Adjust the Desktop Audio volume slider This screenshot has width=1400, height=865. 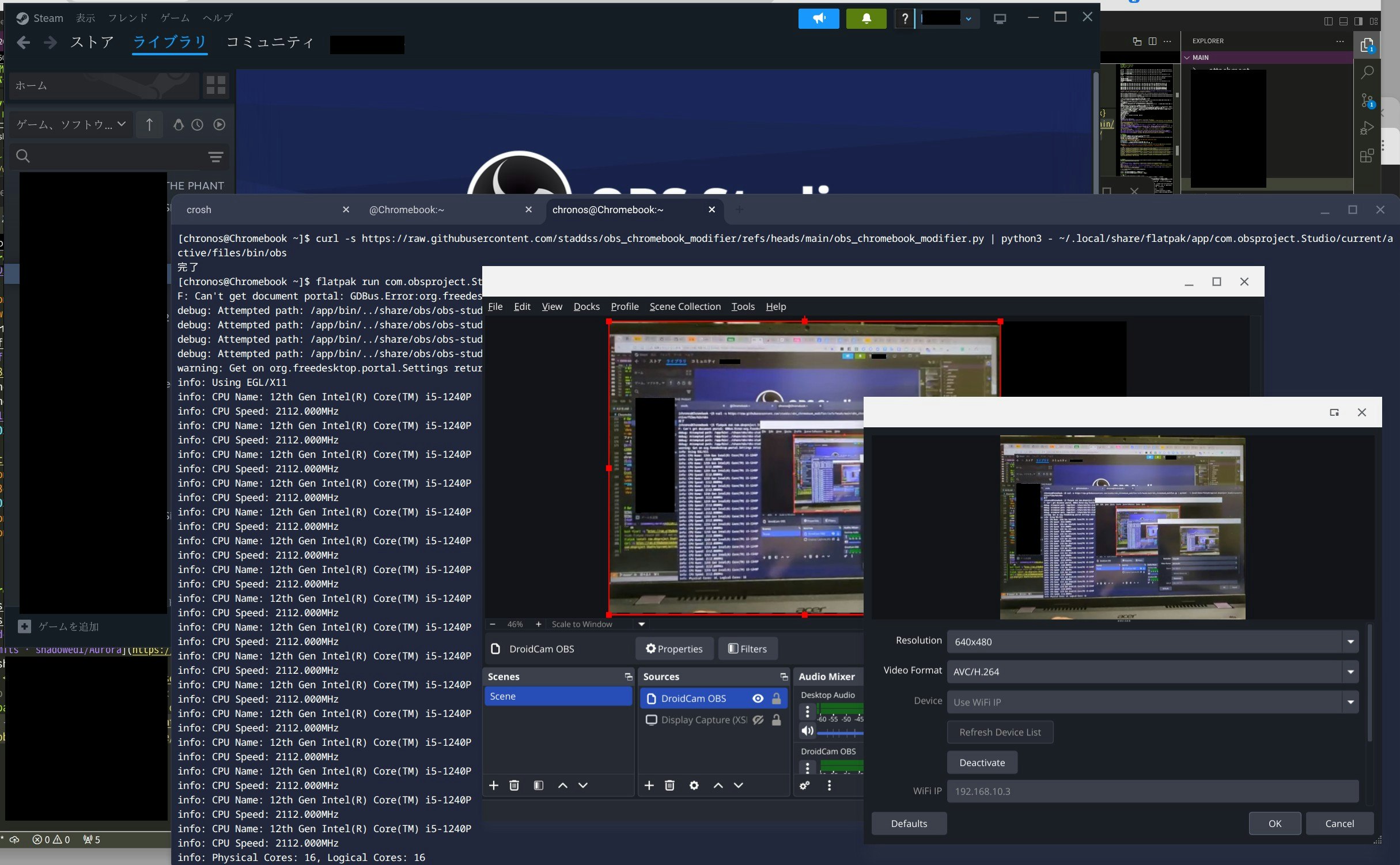839,733
